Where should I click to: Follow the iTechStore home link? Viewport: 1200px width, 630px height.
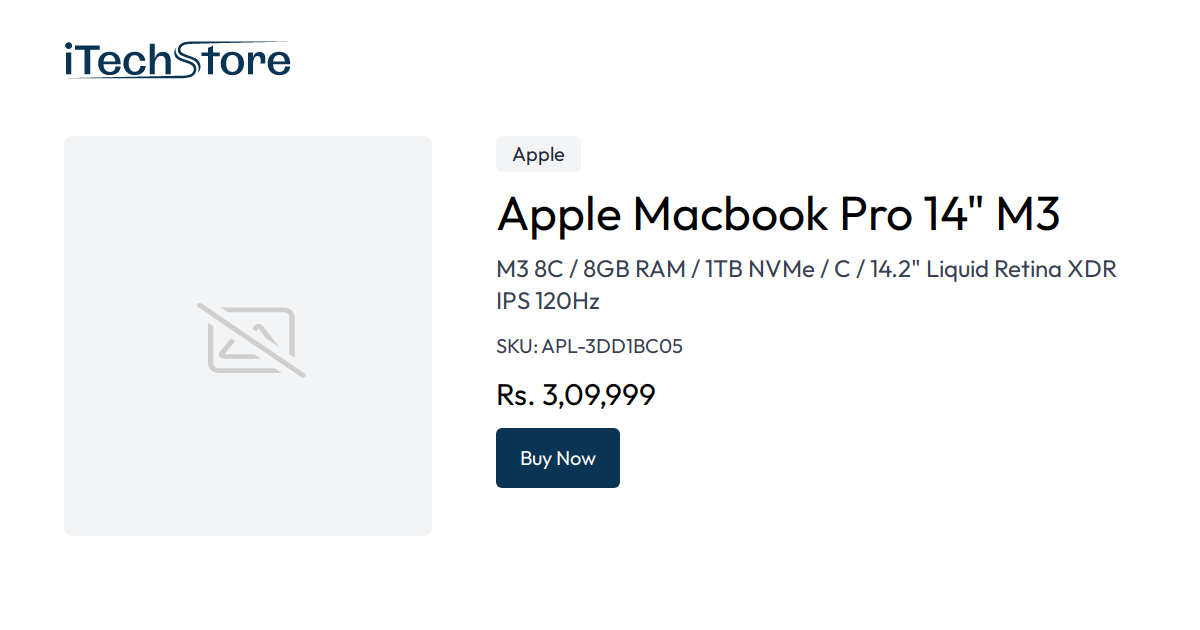coord(176,58)
